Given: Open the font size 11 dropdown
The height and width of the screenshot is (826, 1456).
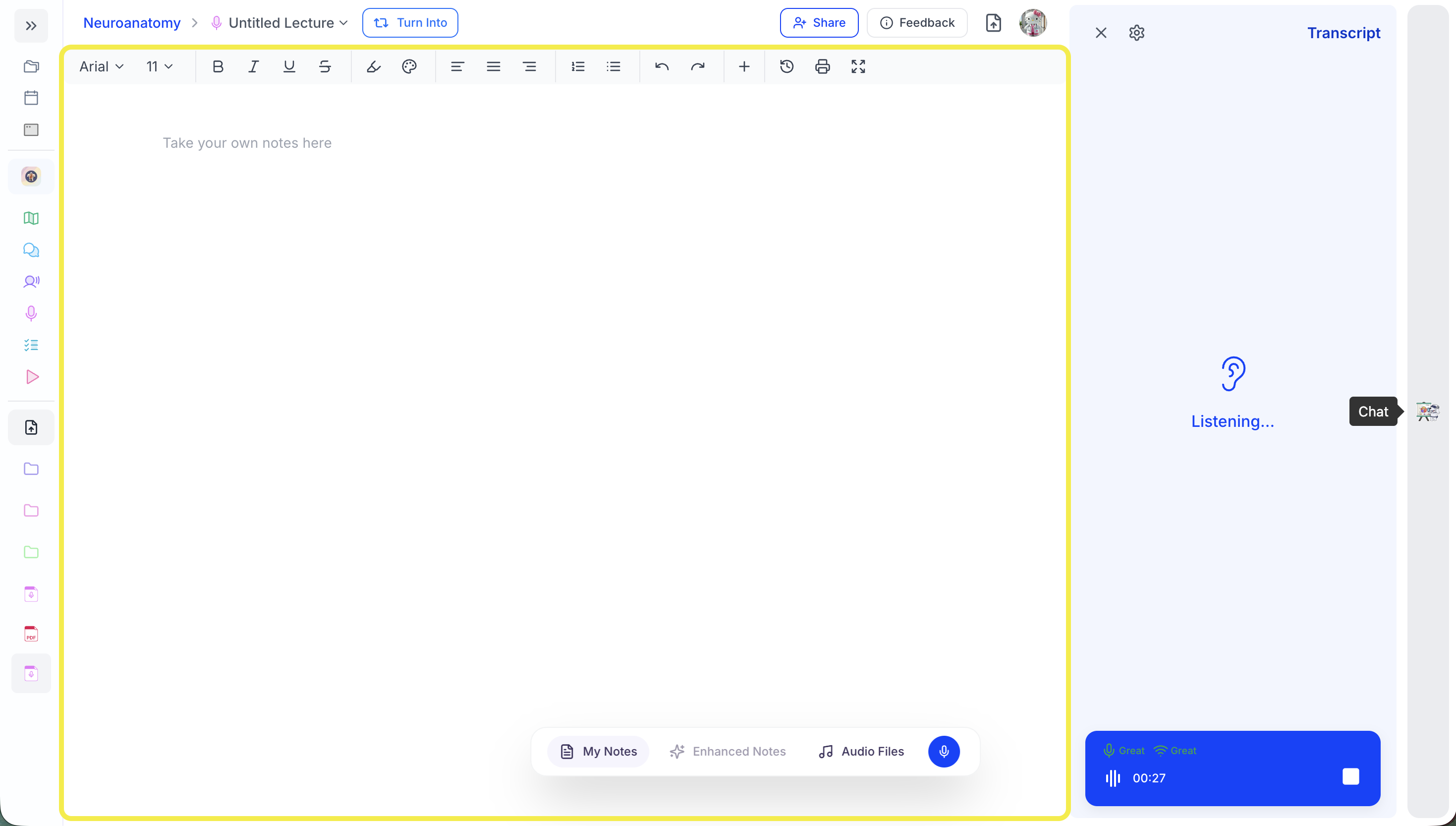Looking at the screenshot, I should [x=159, y=67].
